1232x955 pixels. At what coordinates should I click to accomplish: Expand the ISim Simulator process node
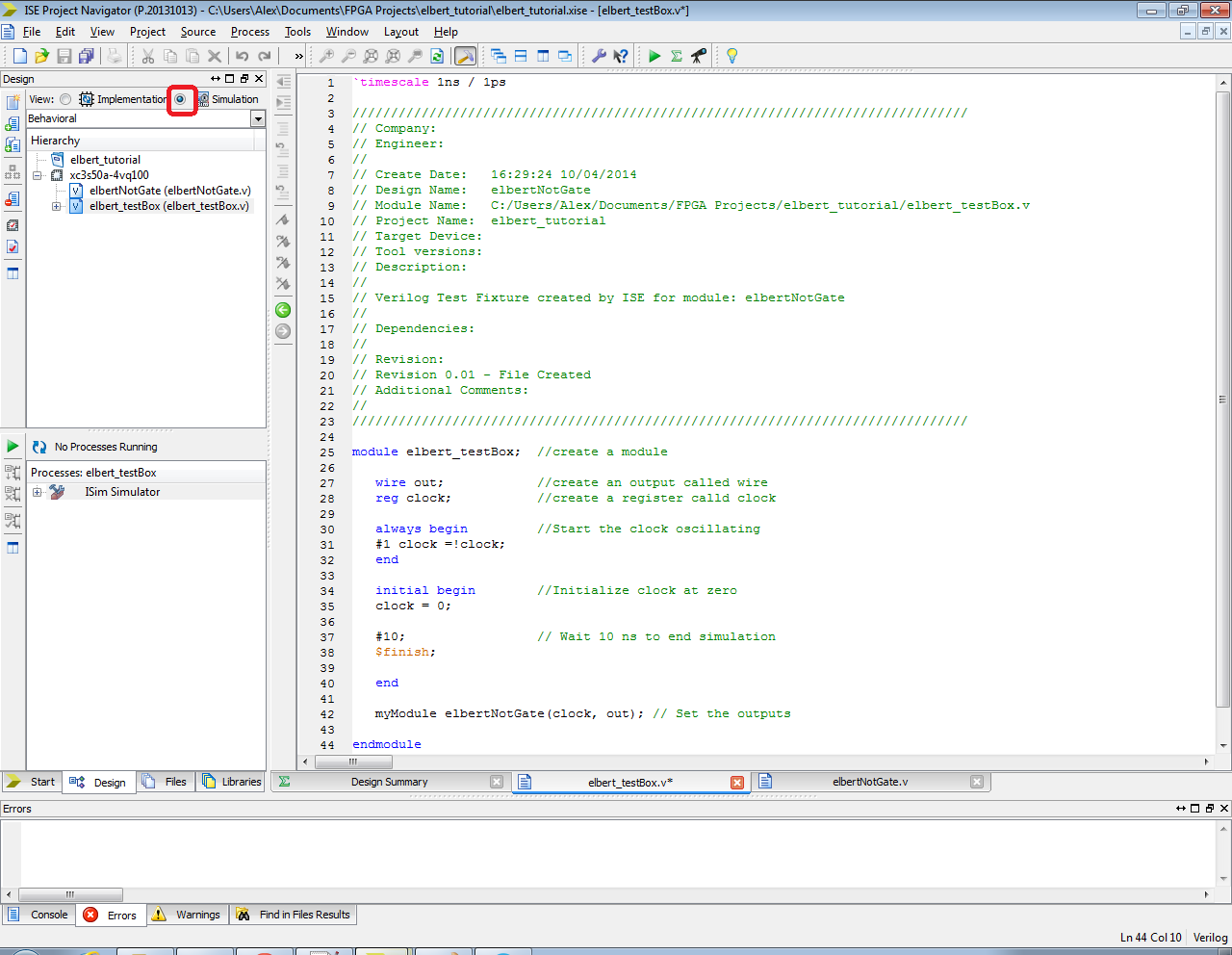point(37,492)
